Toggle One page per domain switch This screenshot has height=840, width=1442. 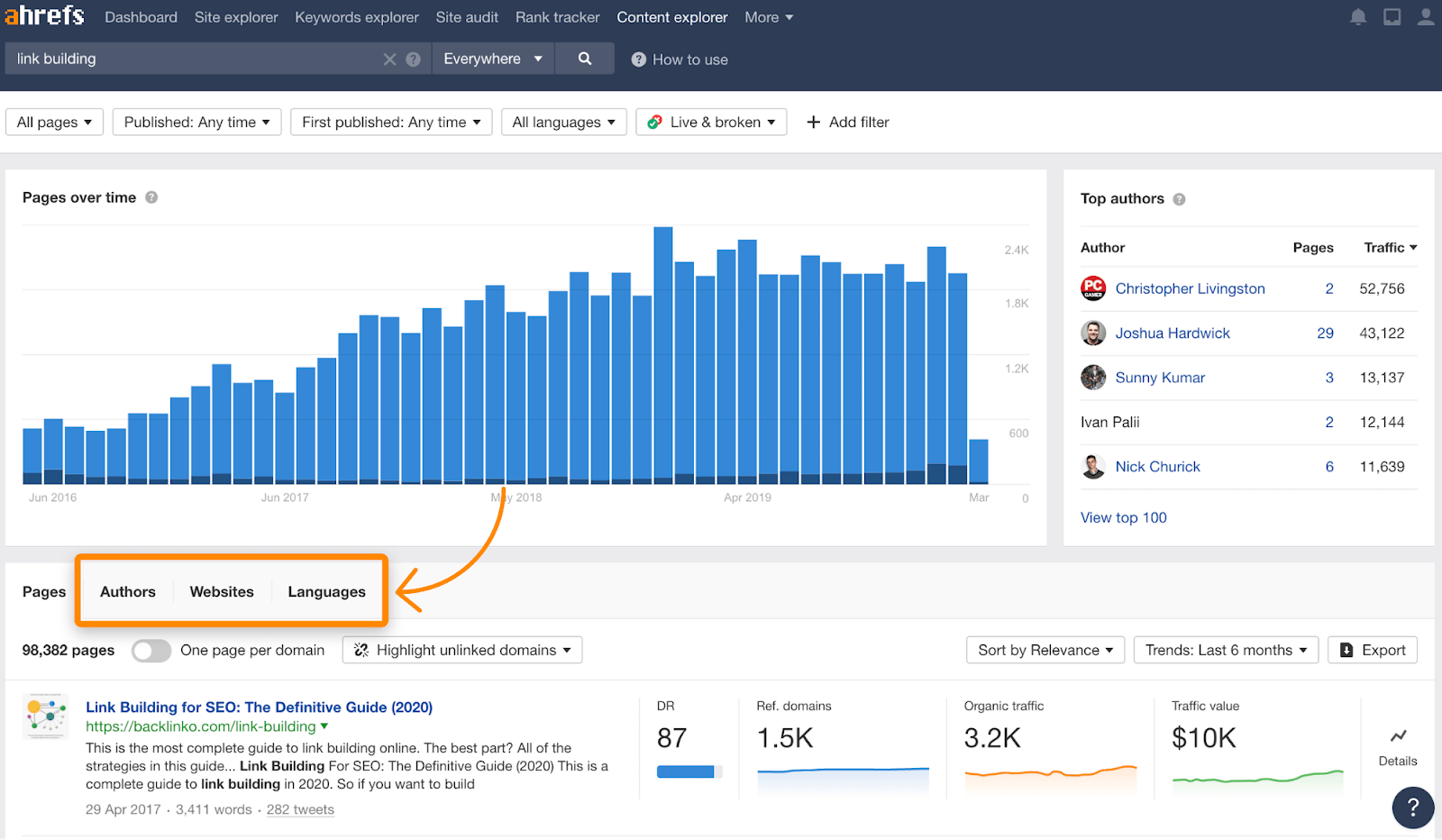point(151,651)
